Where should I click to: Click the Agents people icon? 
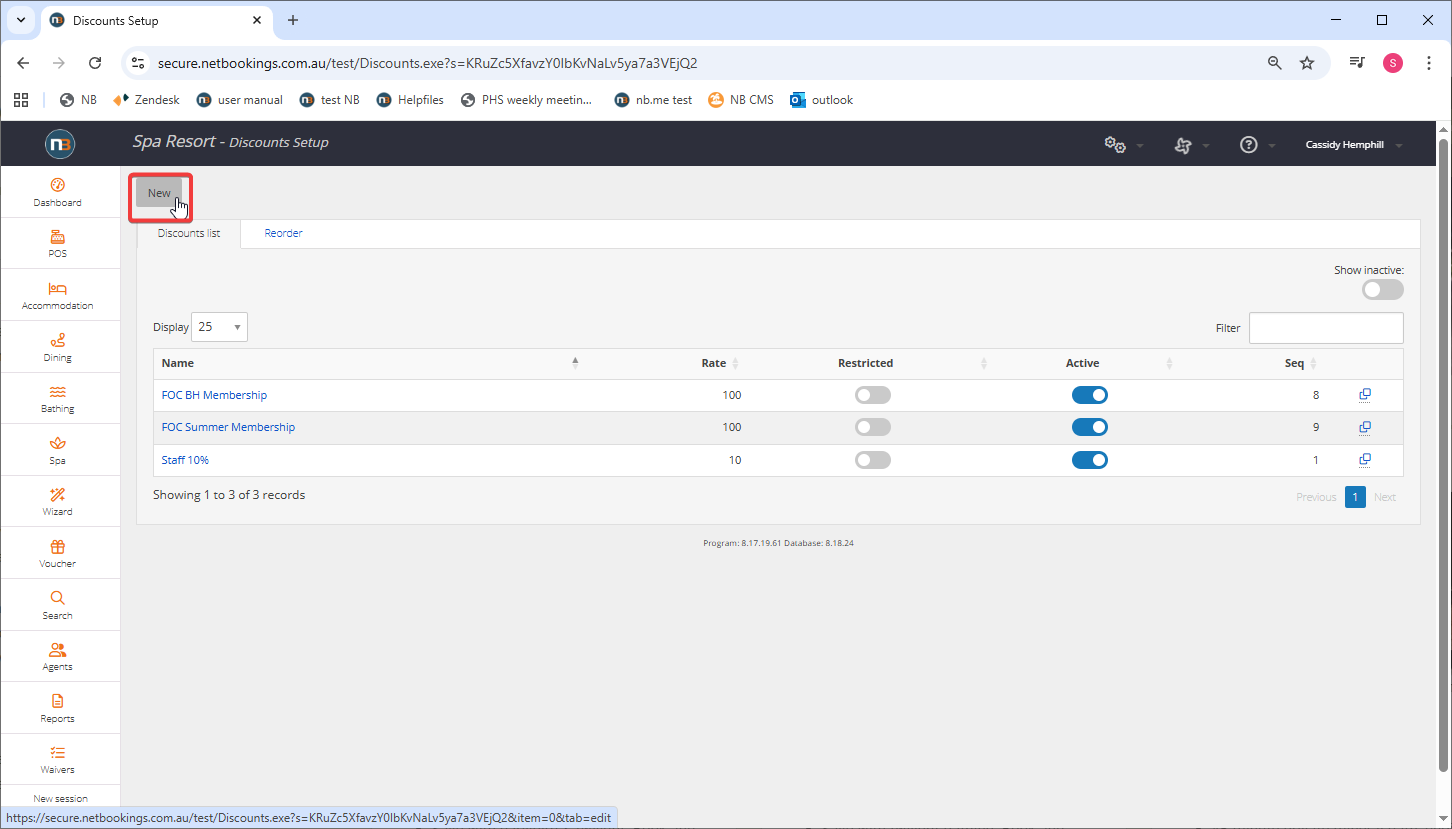click(x=57, y=650)
